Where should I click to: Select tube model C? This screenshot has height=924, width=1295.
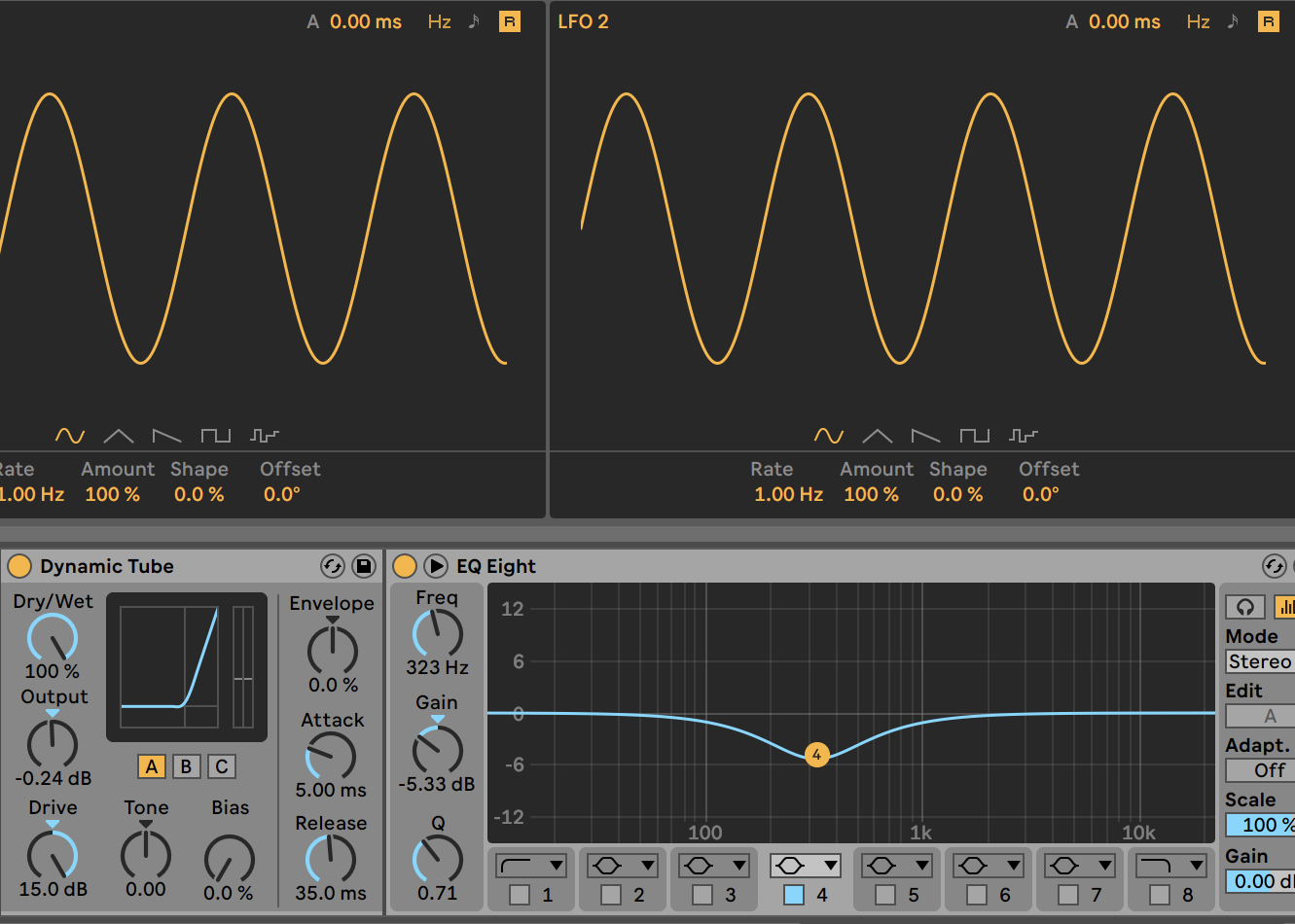tap(222, 766)
